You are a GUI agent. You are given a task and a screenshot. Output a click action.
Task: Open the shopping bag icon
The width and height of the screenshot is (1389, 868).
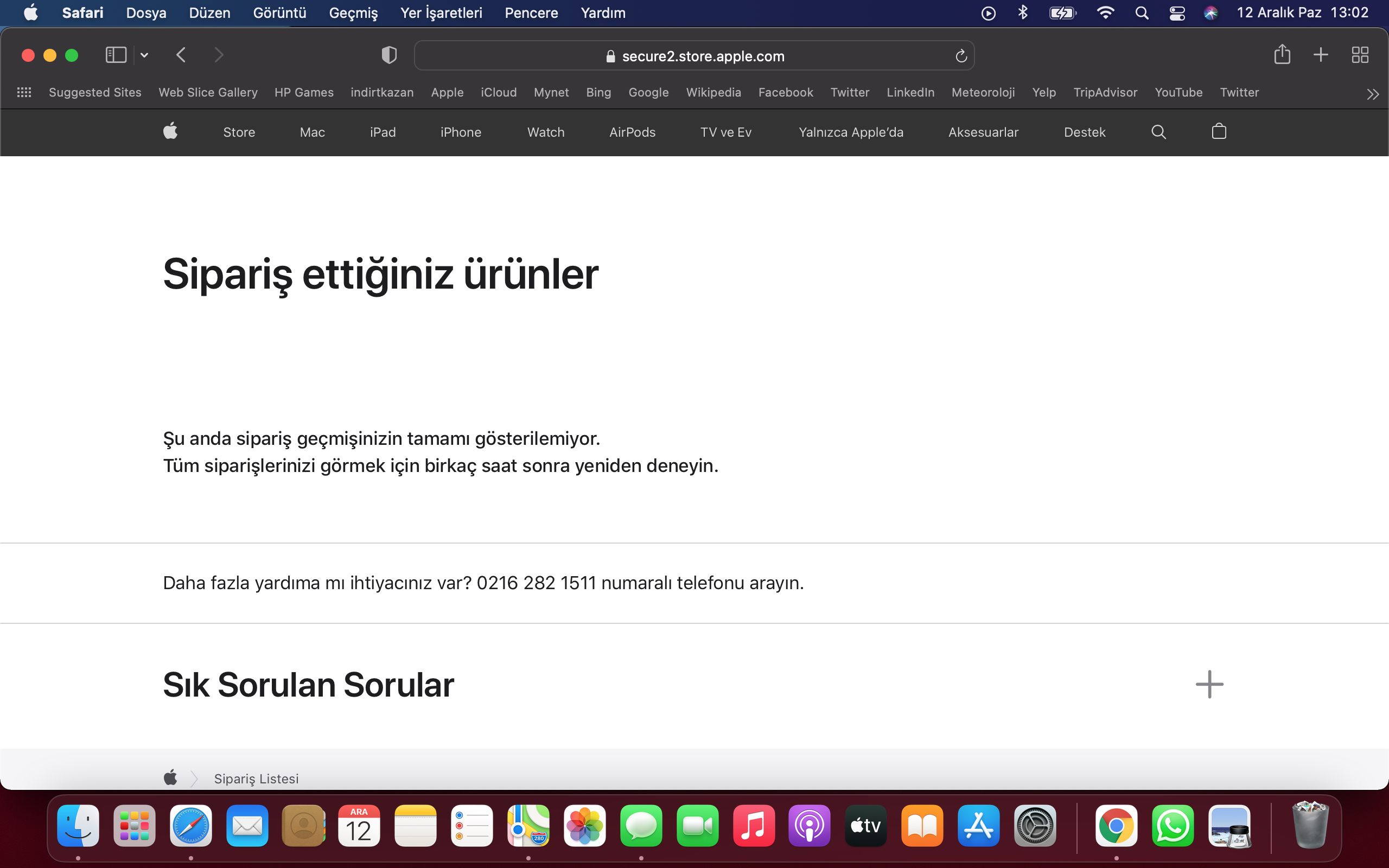tap(1219, 131)
